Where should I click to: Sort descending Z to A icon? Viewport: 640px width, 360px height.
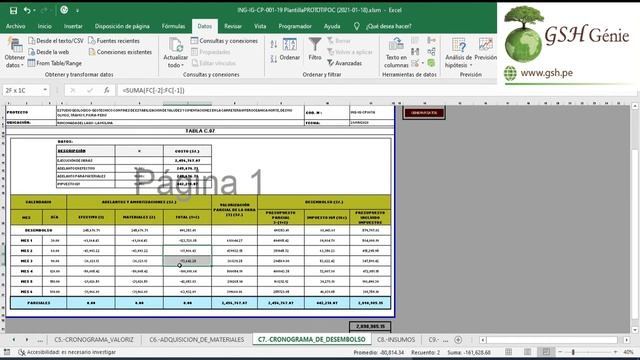click(274, 59)
